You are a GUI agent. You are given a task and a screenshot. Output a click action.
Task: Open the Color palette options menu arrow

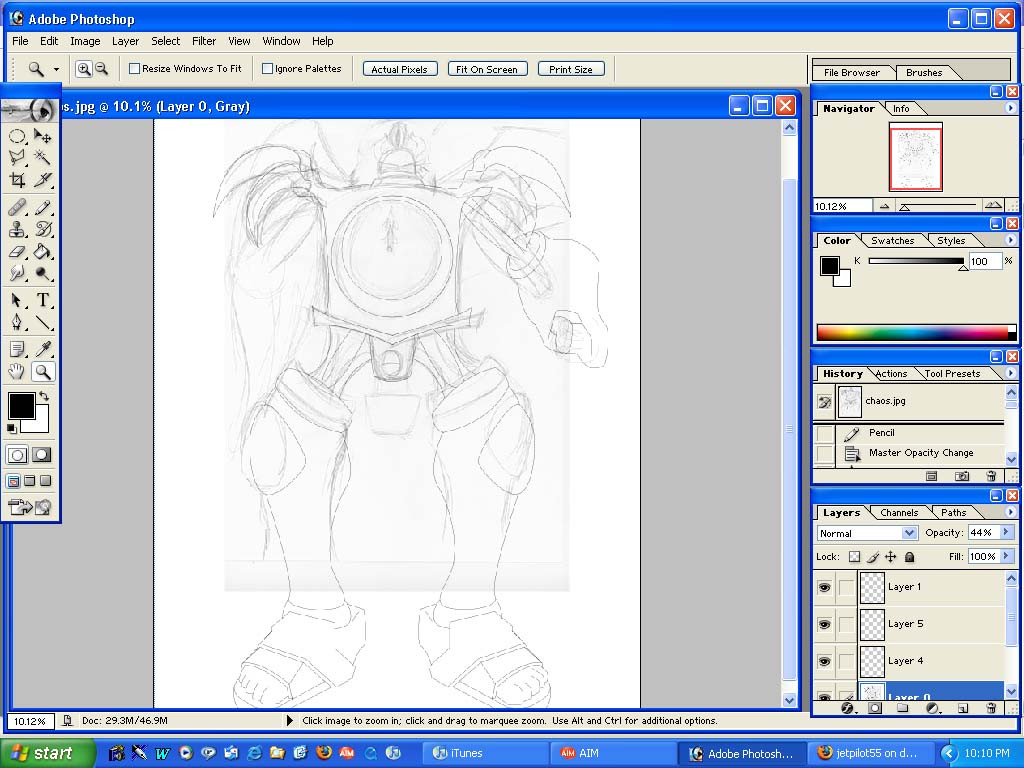(x=1010, y=240)
